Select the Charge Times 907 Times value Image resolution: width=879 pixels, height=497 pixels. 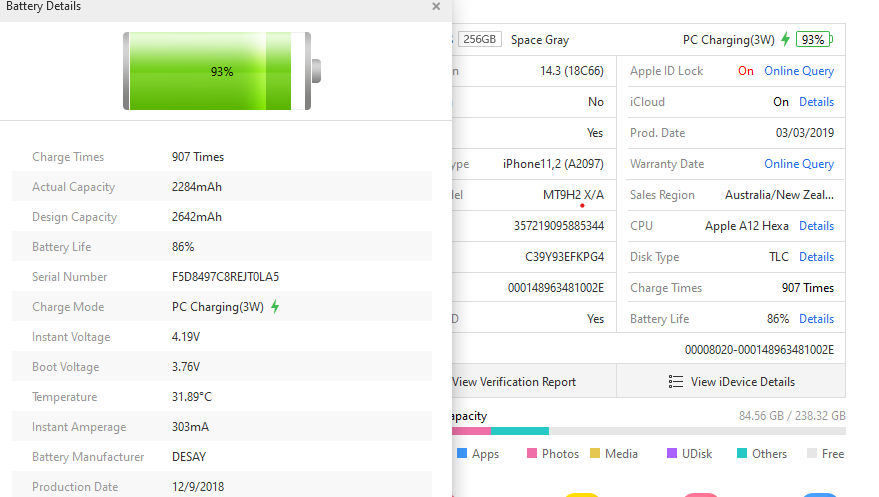point(198,157)
